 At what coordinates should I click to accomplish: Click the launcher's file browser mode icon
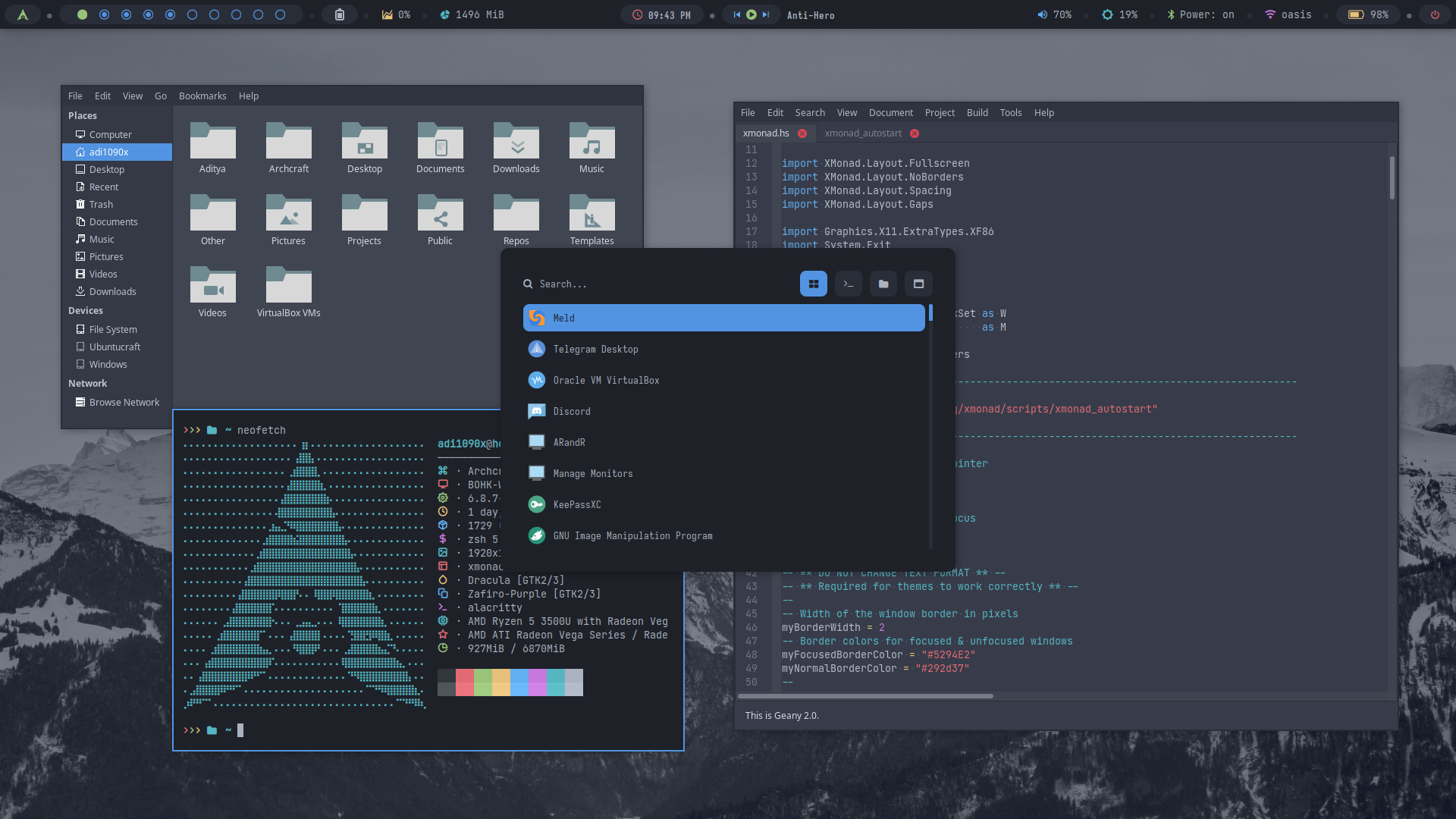tap(883, 284)
